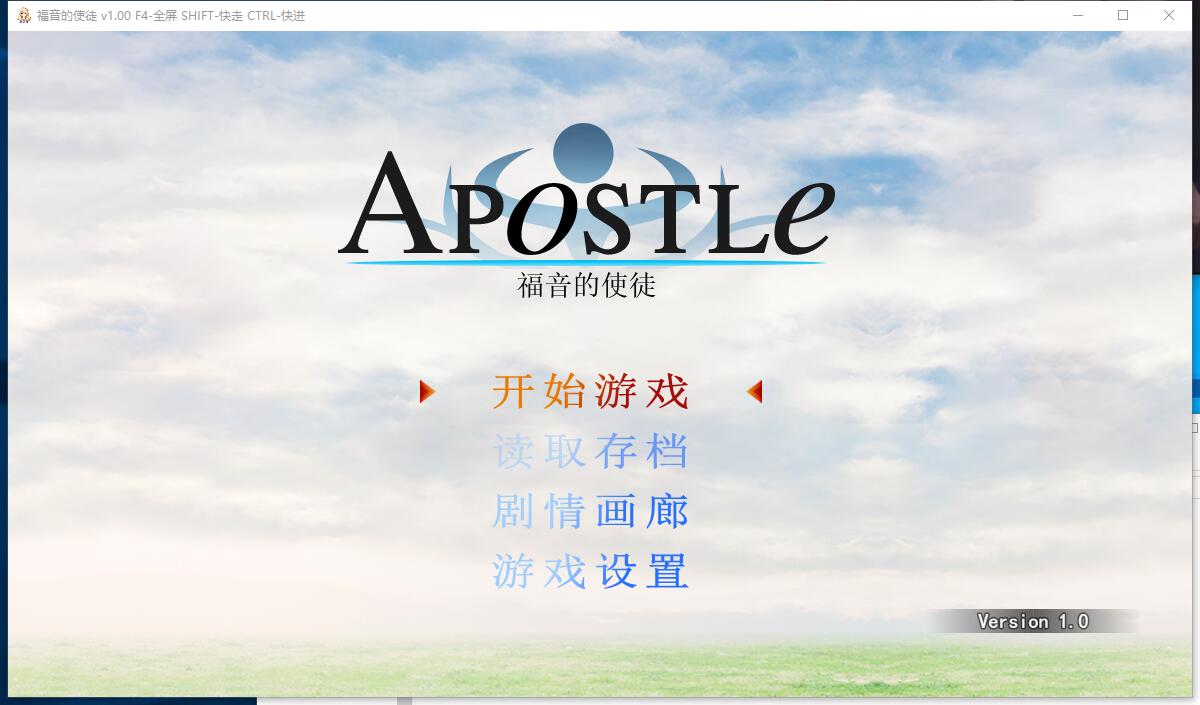Close the Apostle game window
Image resolution: width=1200 pixels, height=705 pixels.
(1168, 16)
